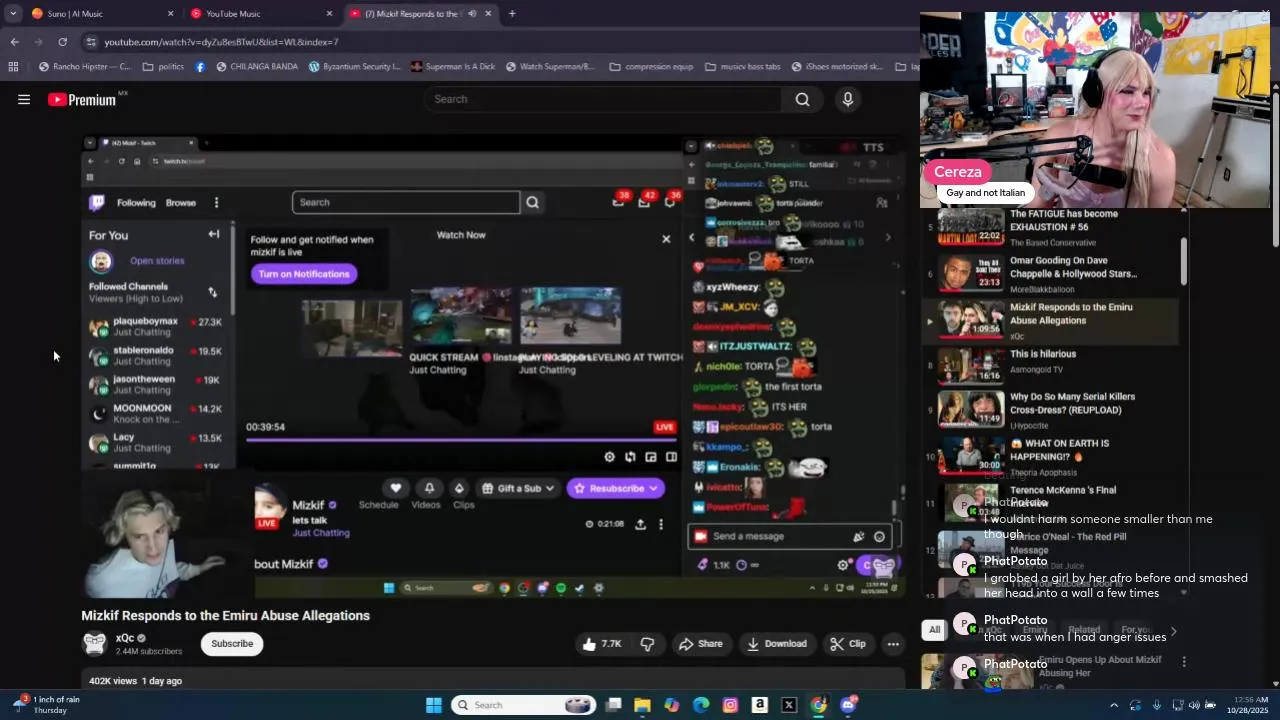
Task: Expand the compression equip bookmark folder
Action: 651,67
